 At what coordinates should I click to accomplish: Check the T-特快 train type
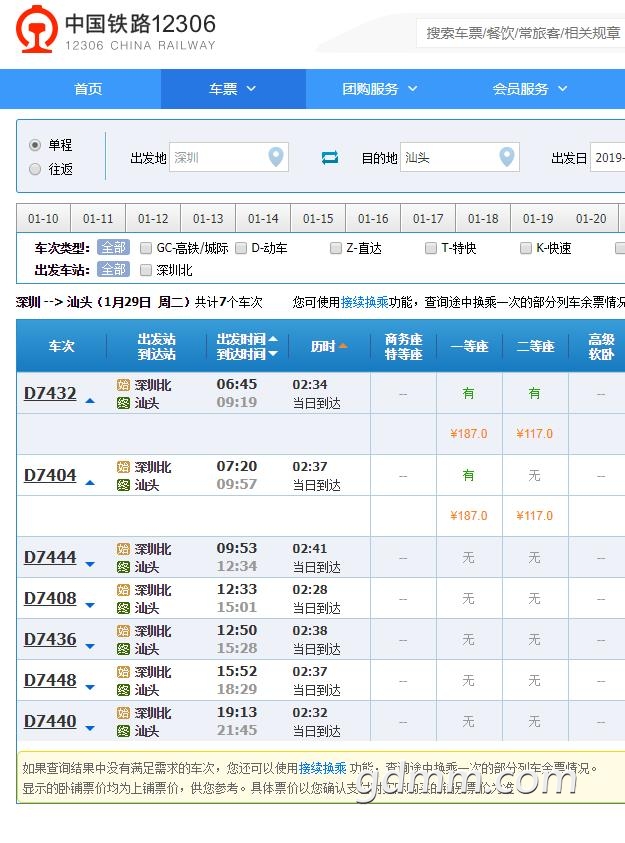(x=430, y=248)
